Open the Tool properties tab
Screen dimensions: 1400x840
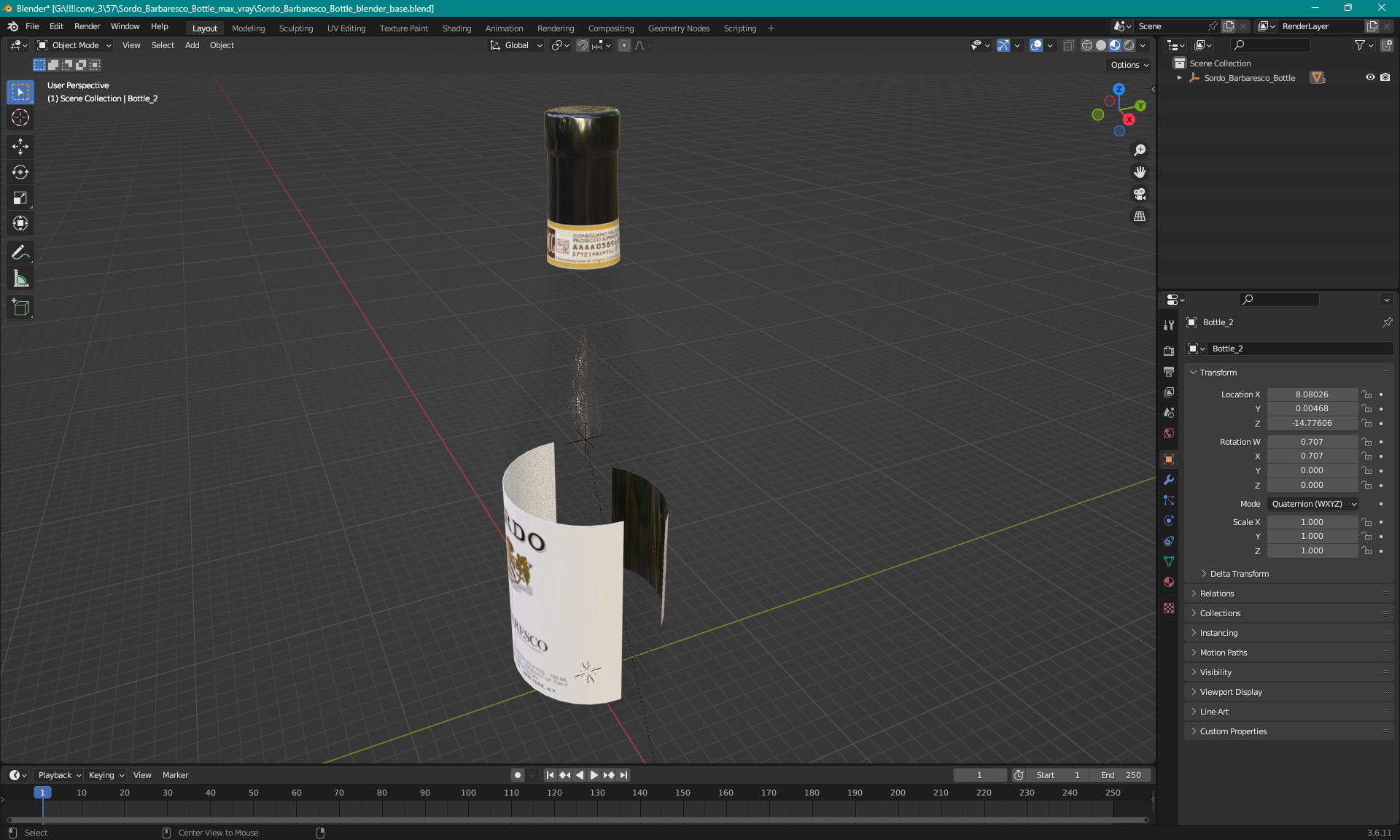(1169, 325)
